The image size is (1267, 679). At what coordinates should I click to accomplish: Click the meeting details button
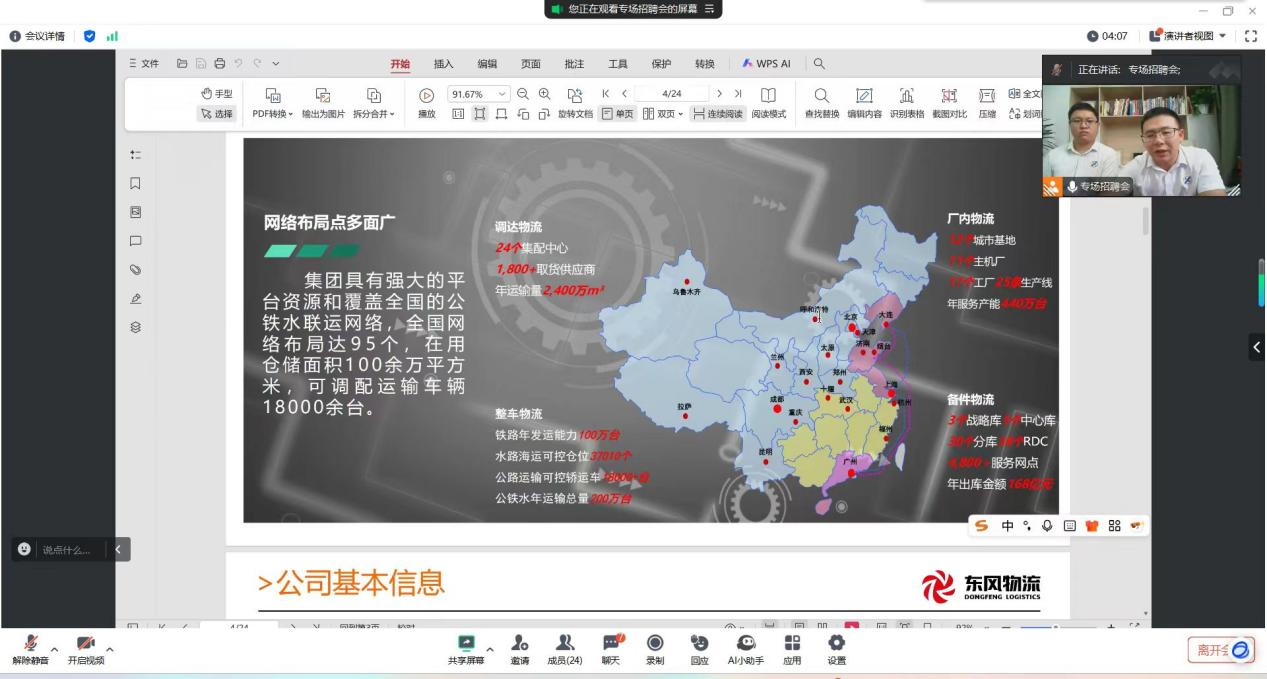pos(37,37)
